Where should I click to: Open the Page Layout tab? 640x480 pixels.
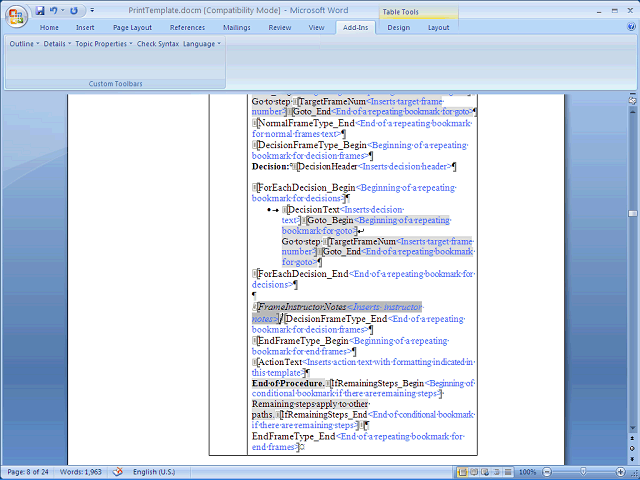132,27
